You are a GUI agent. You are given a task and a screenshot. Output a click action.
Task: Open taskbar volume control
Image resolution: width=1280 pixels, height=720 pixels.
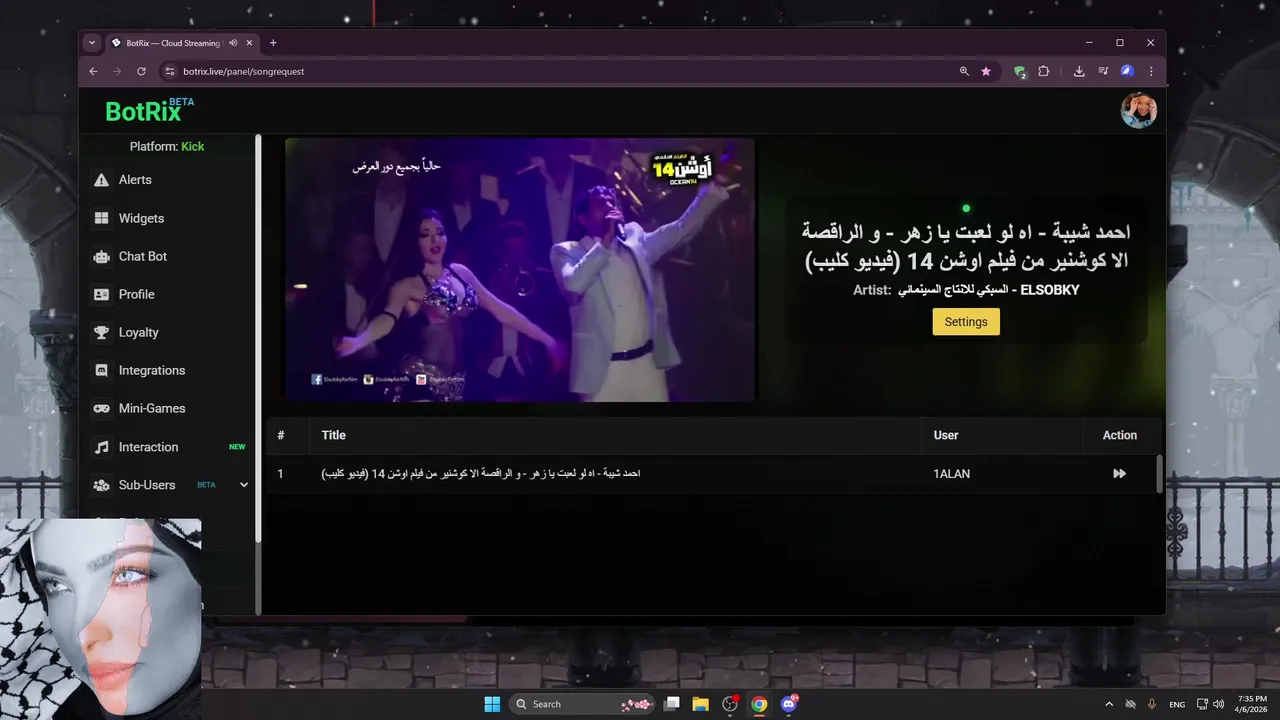tap(1219, 704)
